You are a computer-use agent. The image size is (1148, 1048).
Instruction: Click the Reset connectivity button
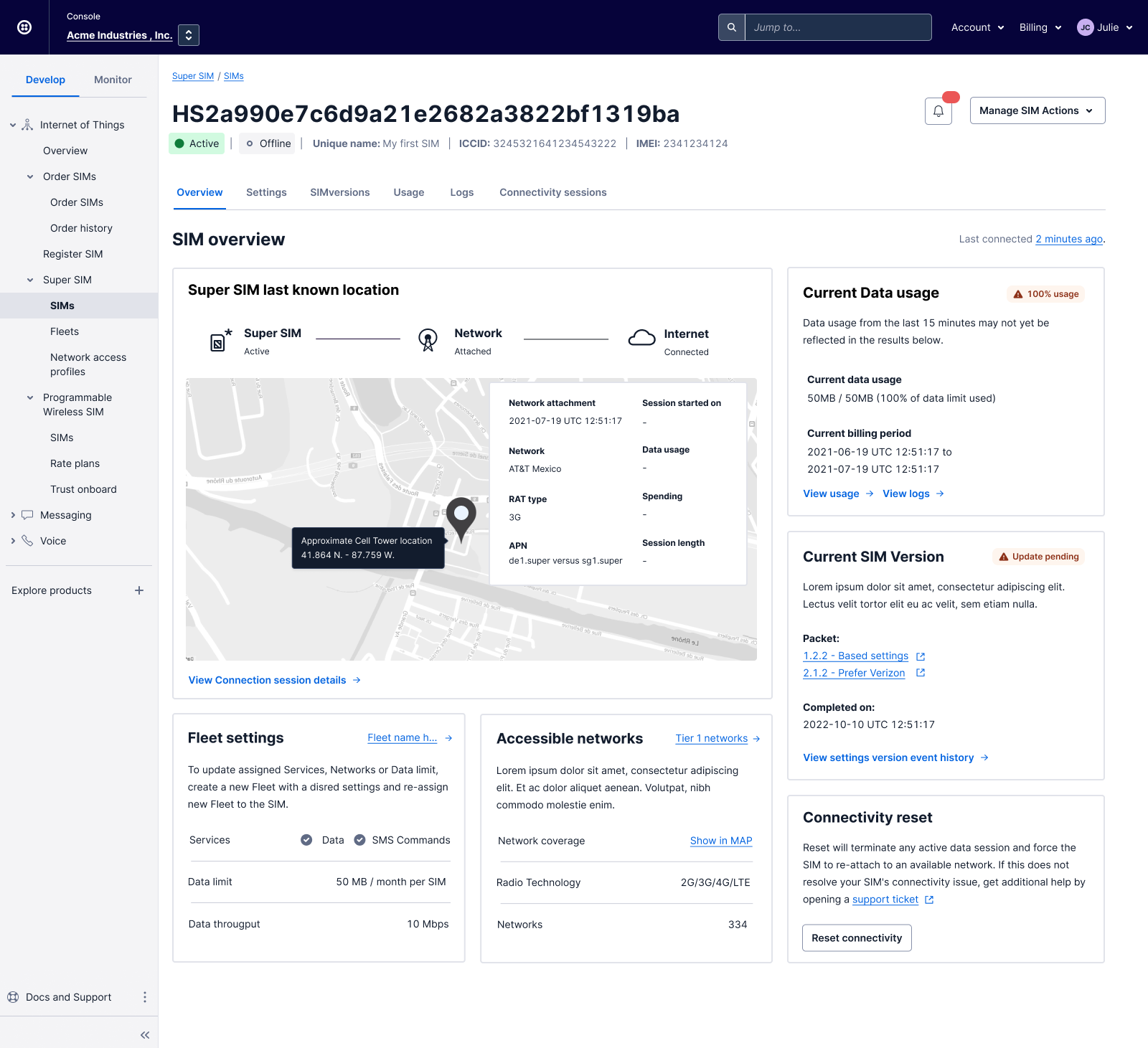[856, 938]
